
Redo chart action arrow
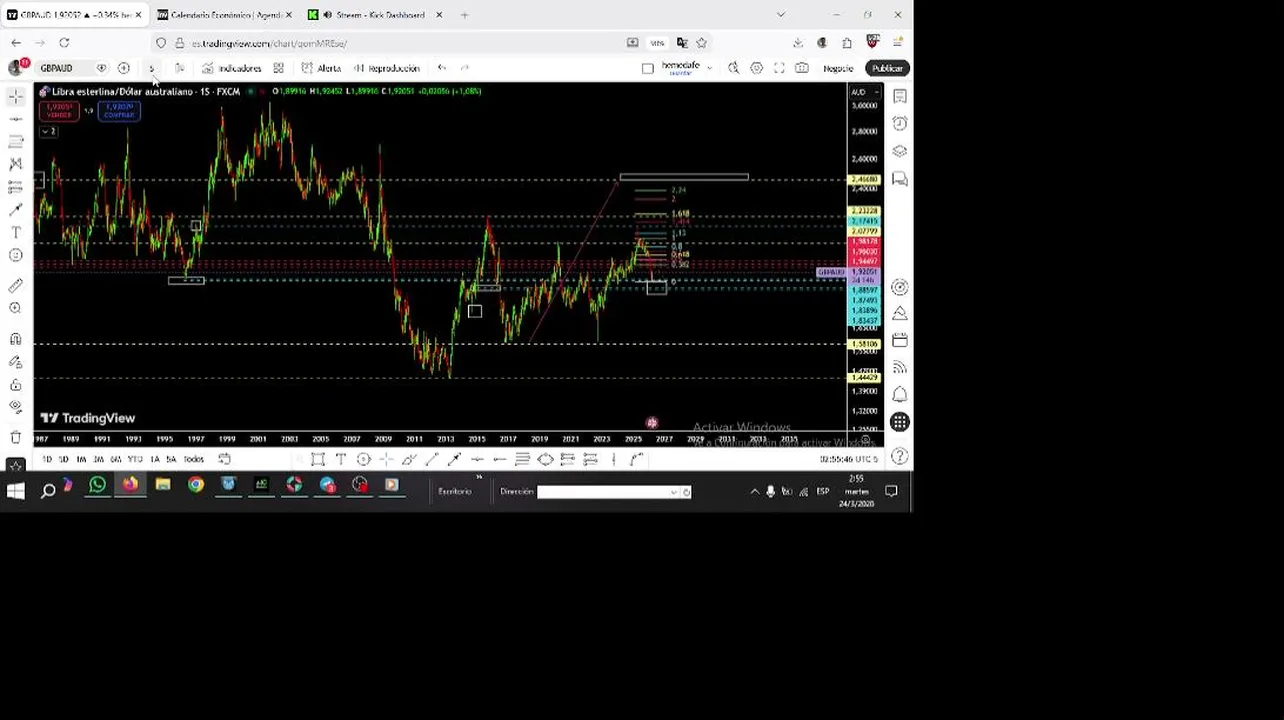pyautogui.click(x=465, y=68)
